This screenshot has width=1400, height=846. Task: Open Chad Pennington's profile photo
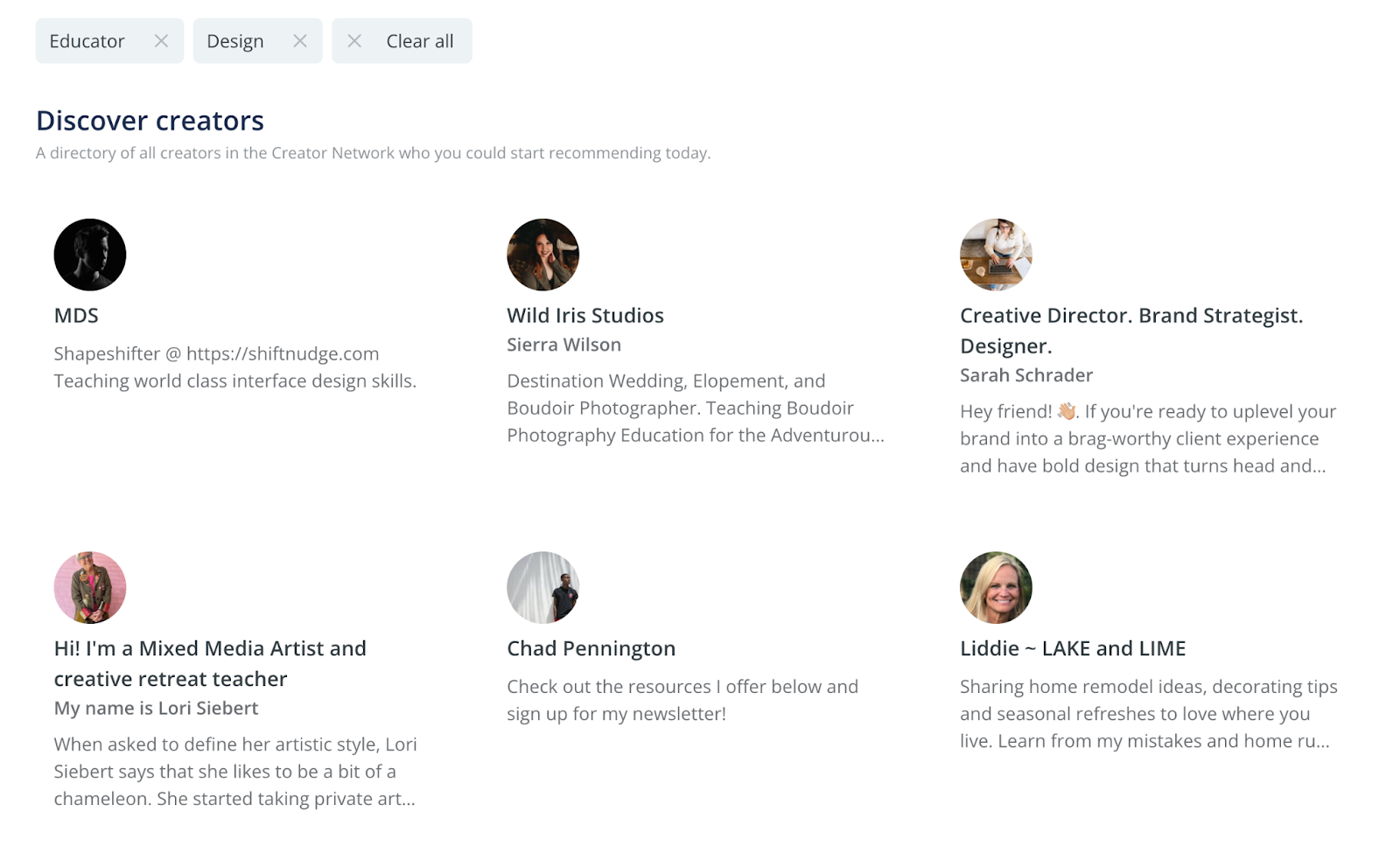542,587
